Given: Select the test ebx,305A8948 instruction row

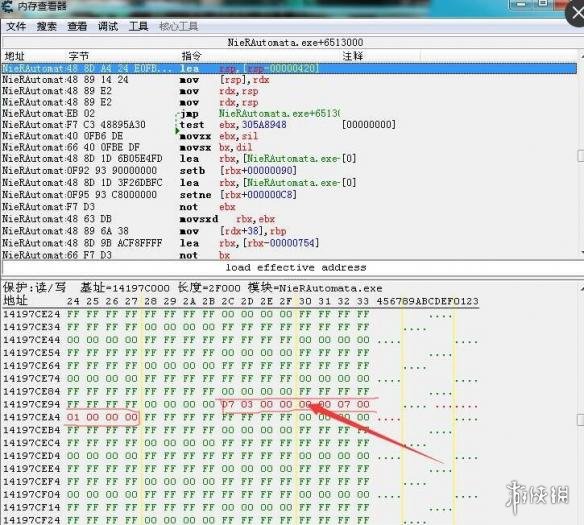Looking at the screenshot, I should 289,125.
